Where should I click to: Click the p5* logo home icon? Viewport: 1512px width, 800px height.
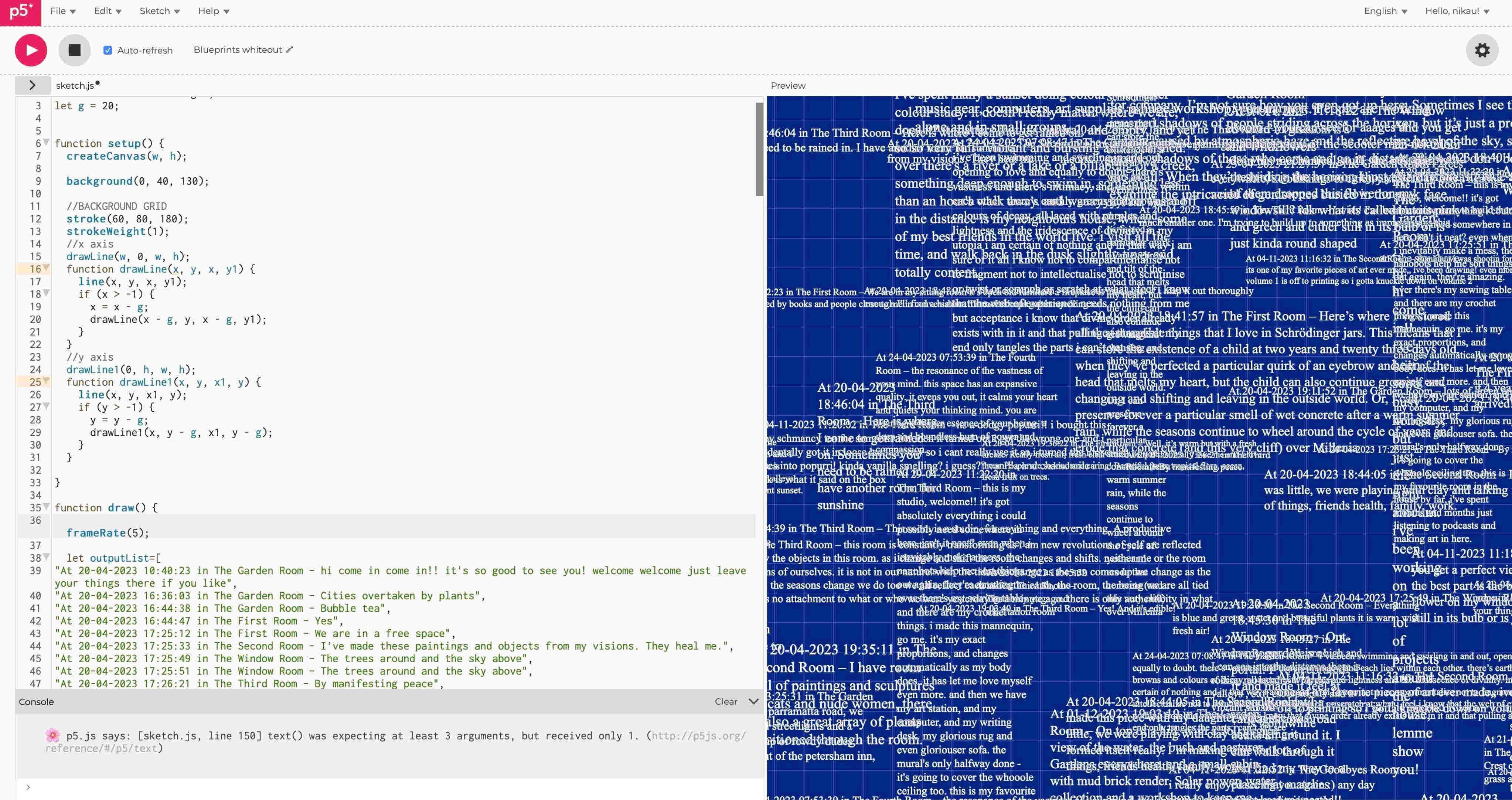coord(21,12)
